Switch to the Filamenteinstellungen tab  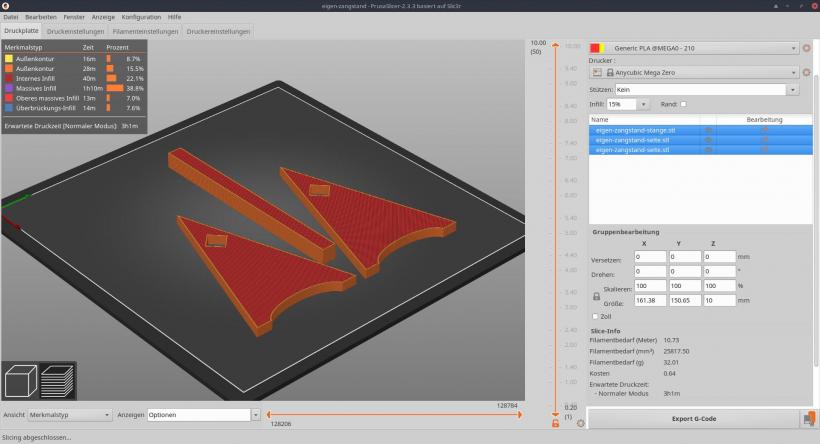pos(145,31)
